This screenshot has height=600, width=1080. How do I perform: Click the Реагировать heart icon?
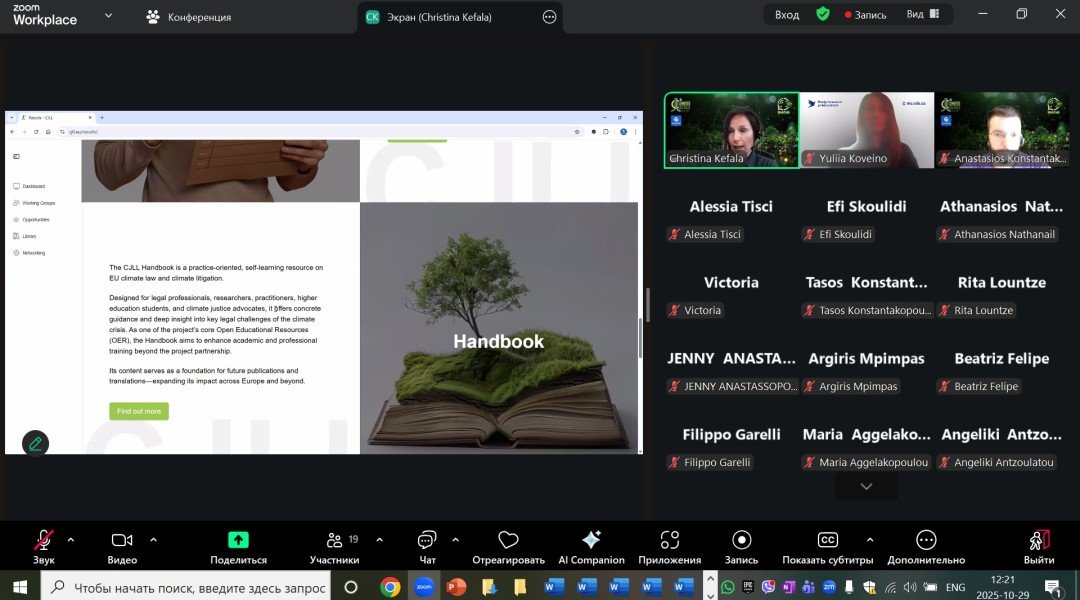pos(508,541)
